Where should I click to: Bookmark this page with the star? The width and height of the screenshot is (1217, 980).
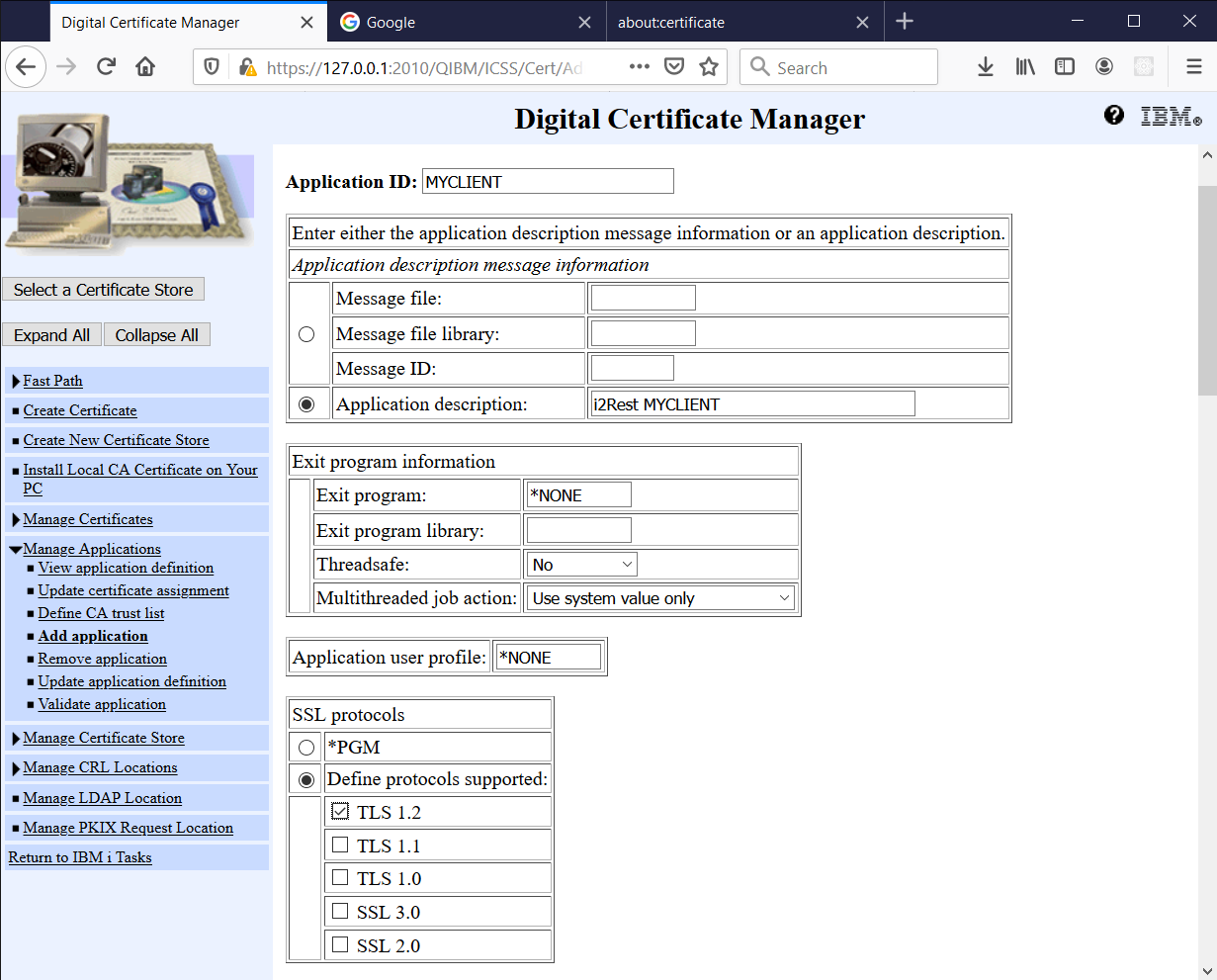tap(709, 67)
